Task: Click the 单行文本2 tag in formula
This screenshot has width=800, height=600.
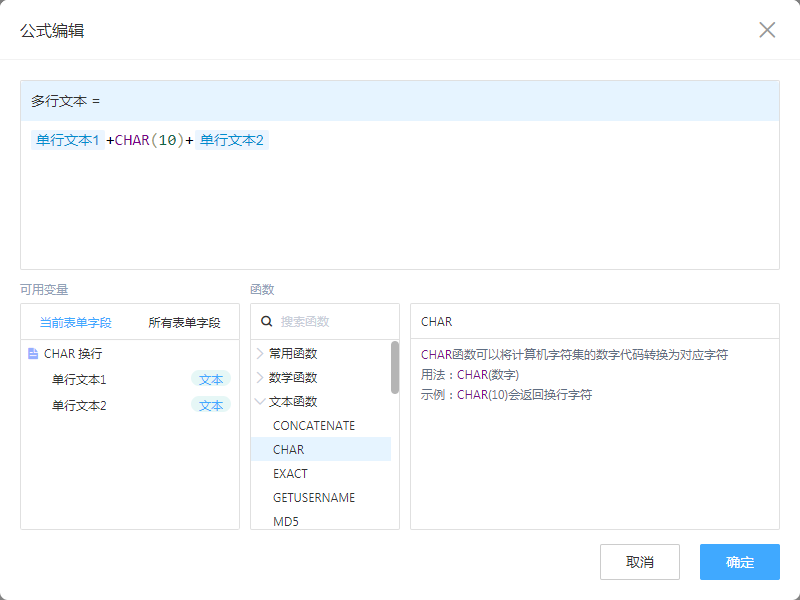Action: point(232,141)
